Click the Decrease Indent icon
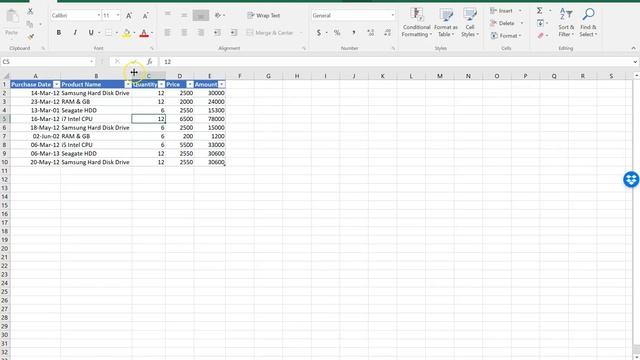The image size is (640, 360). point(217,33)
